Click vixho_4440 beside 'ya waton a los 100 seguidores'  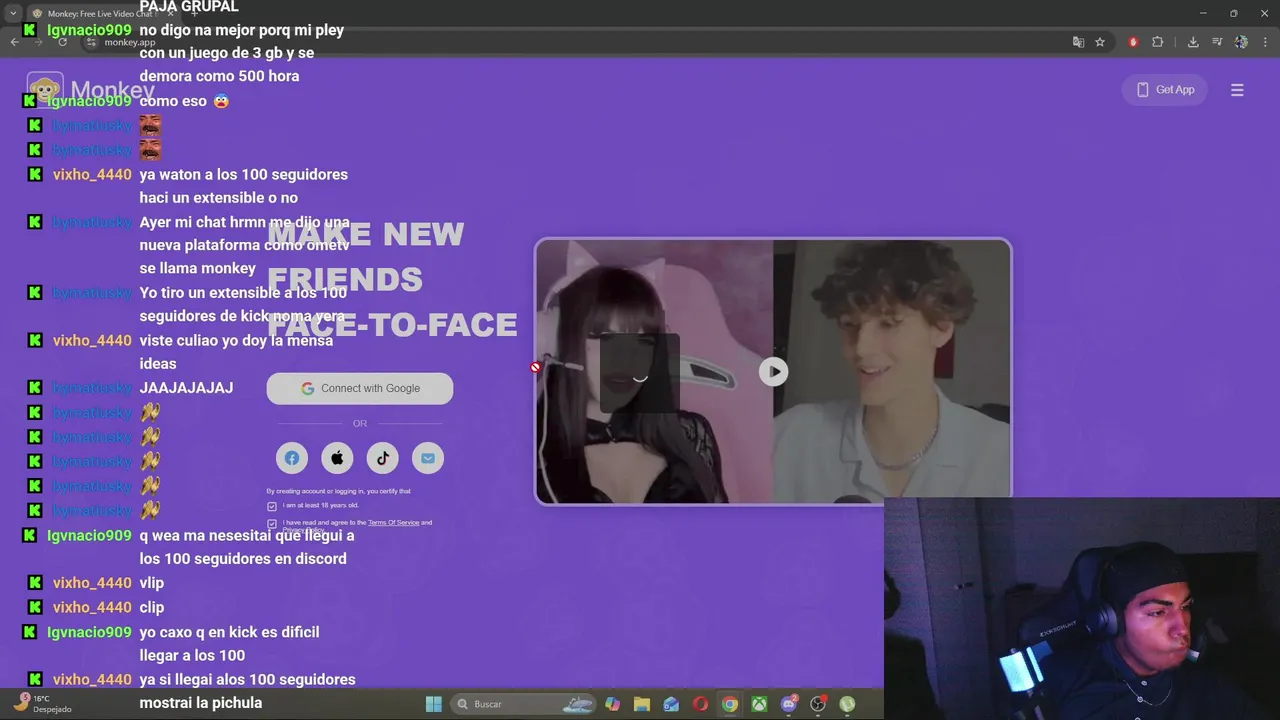92,174
